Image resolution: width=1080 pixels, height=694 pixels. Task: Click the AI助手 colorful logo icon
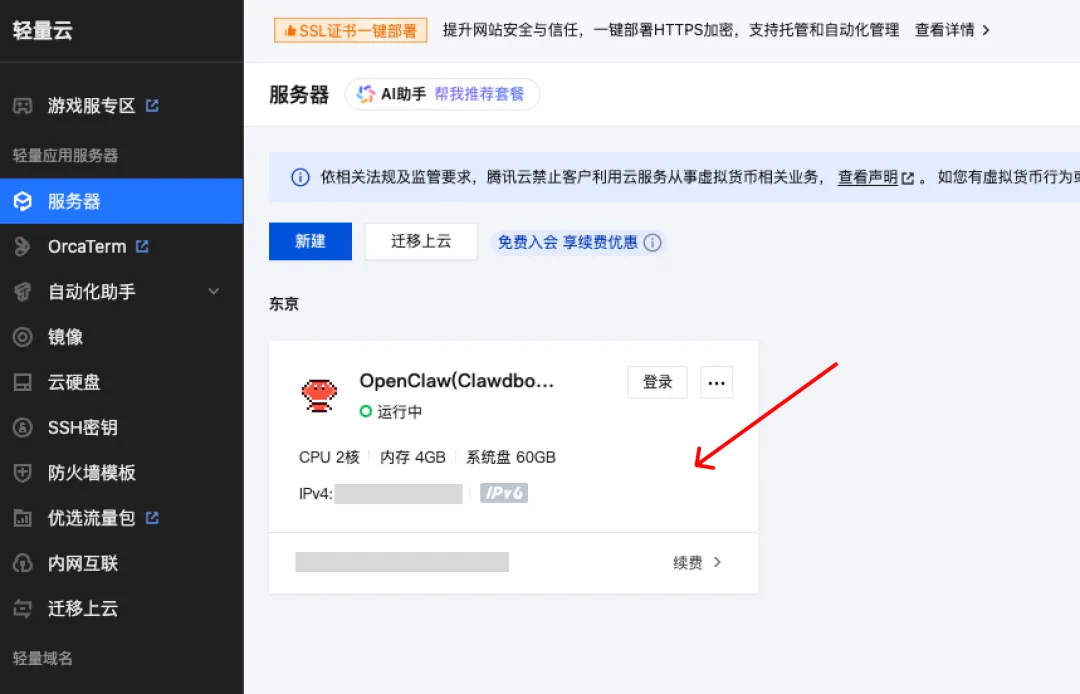coord(366,94)
